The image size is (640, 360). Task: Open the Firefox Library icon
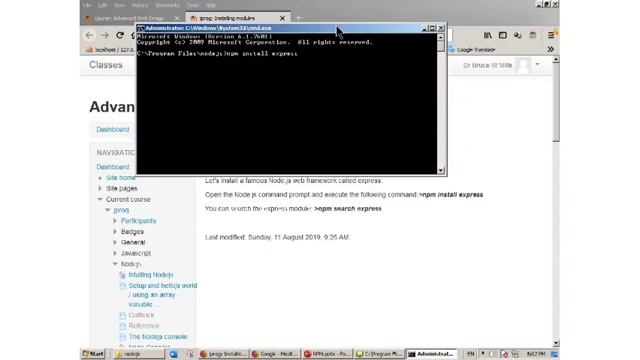(x=488, y=36)
